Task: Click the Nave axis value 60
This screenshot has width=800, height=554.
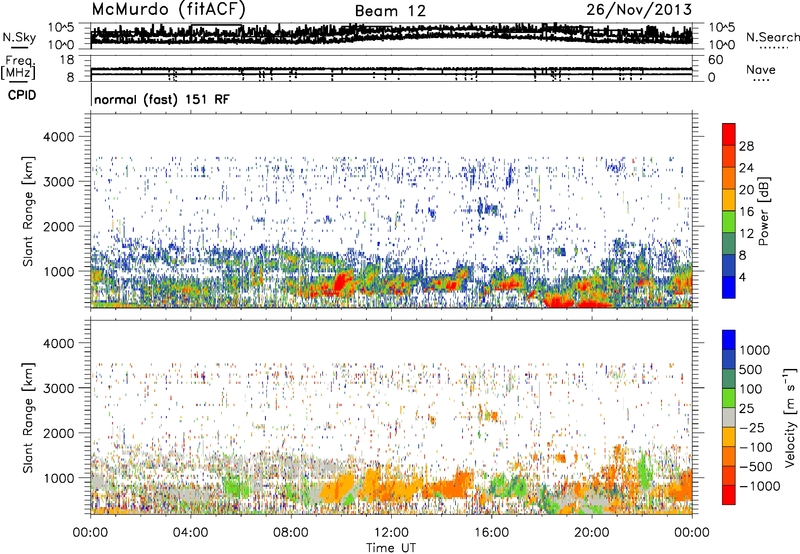Action: point(715,60)
